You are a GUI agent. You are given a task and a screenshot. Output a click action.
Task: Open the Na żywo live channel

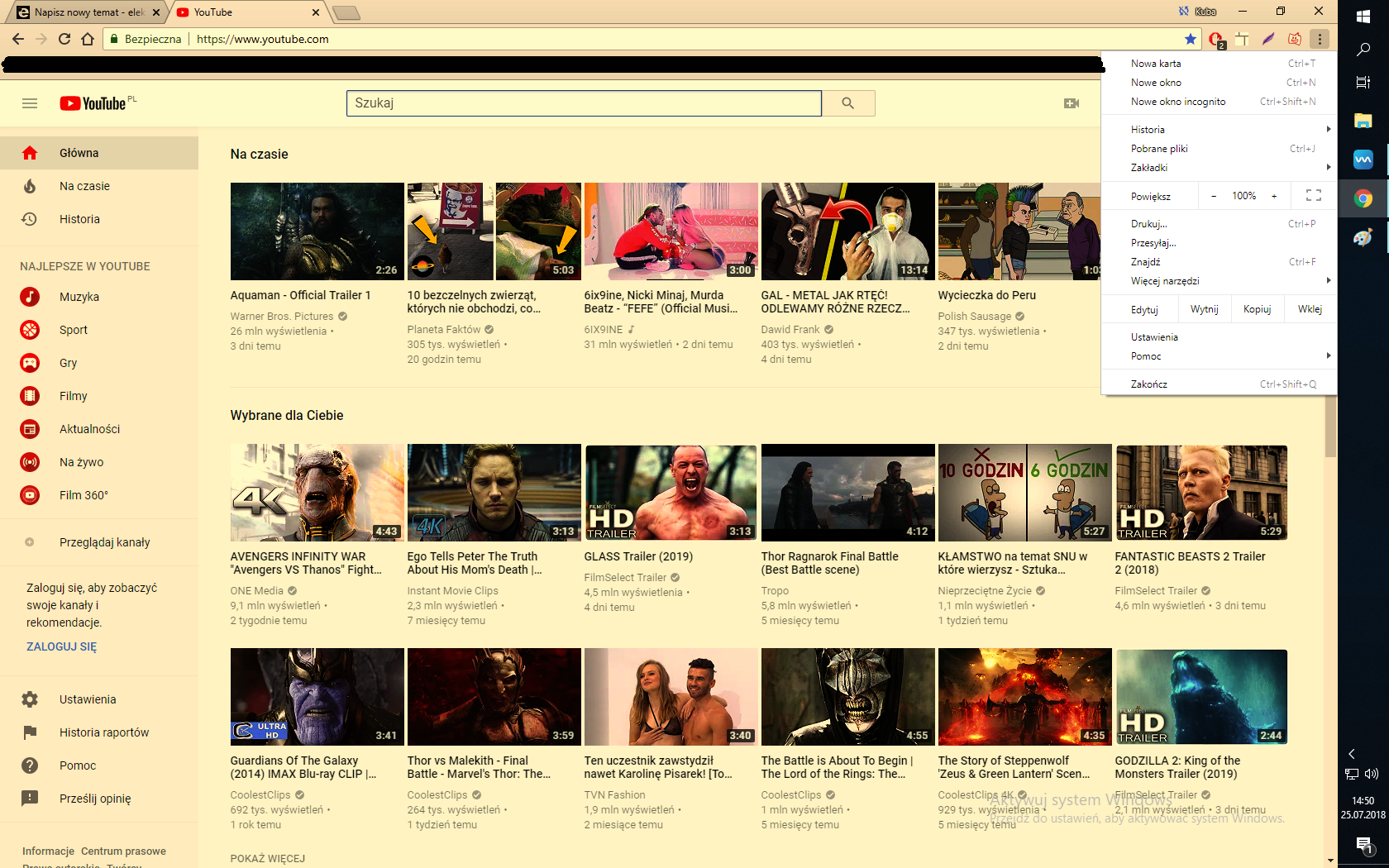pos(99,462)
